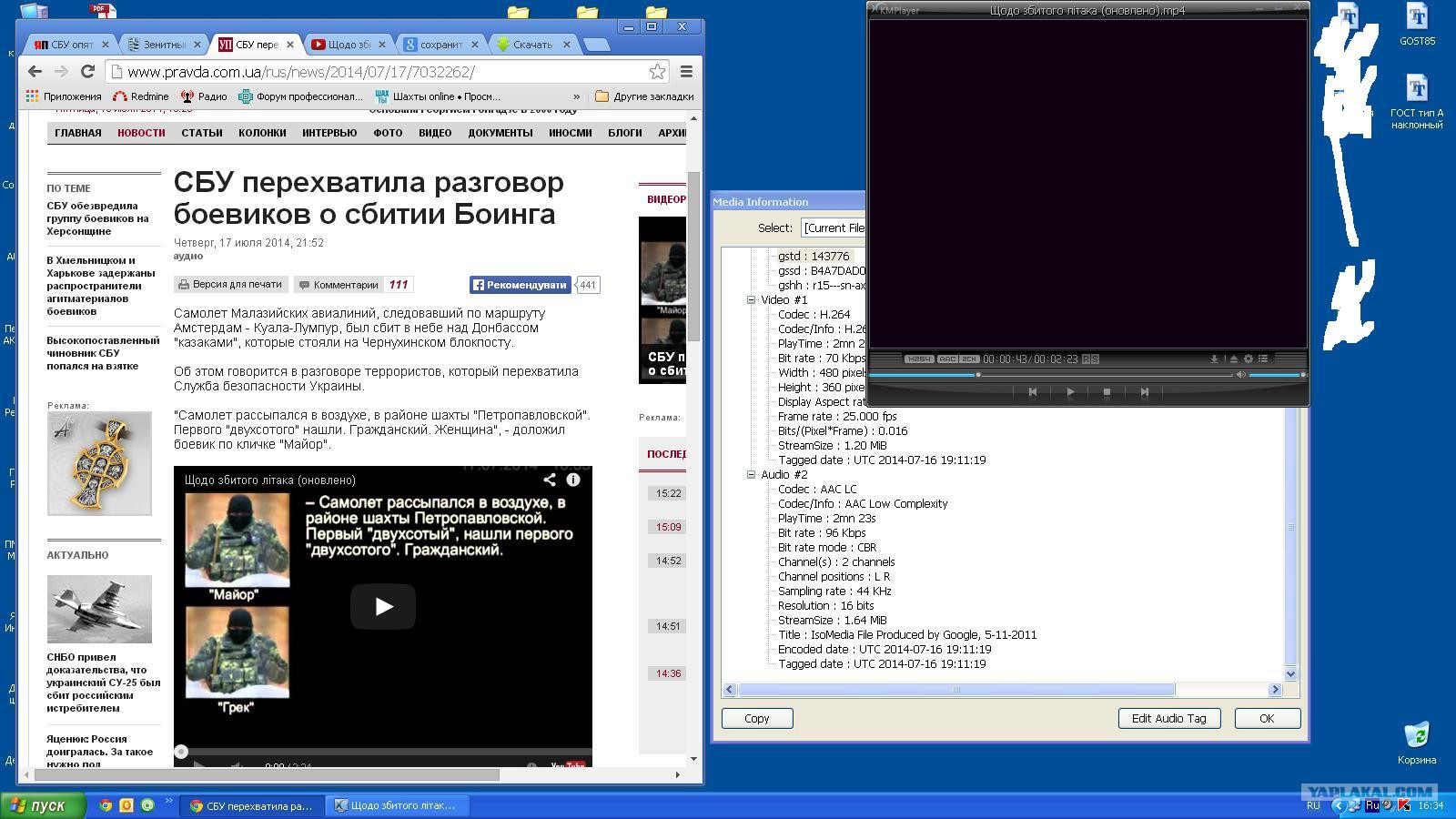Open the cross pendant advertisement image
Image resolution: width=1456 pixels, height=819 pixels.
click(99, 463)
